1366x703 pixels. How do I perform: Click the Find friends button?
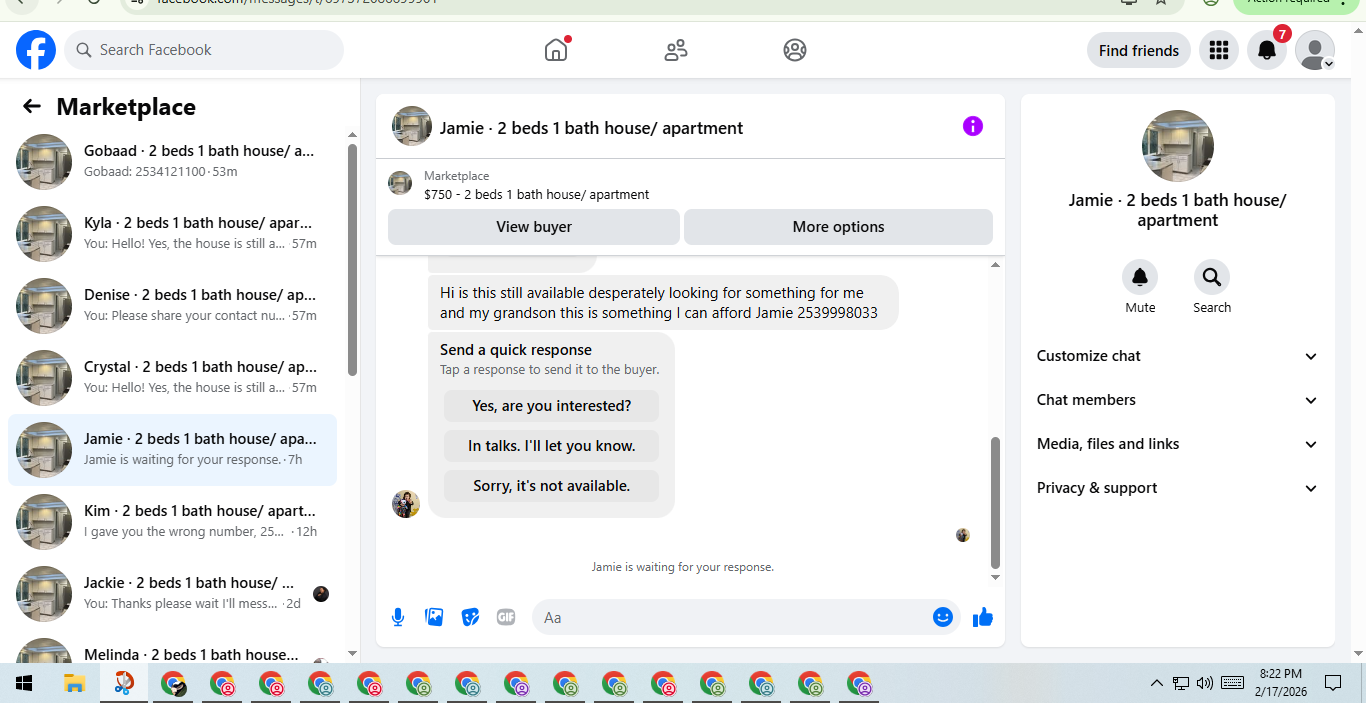1139,50
